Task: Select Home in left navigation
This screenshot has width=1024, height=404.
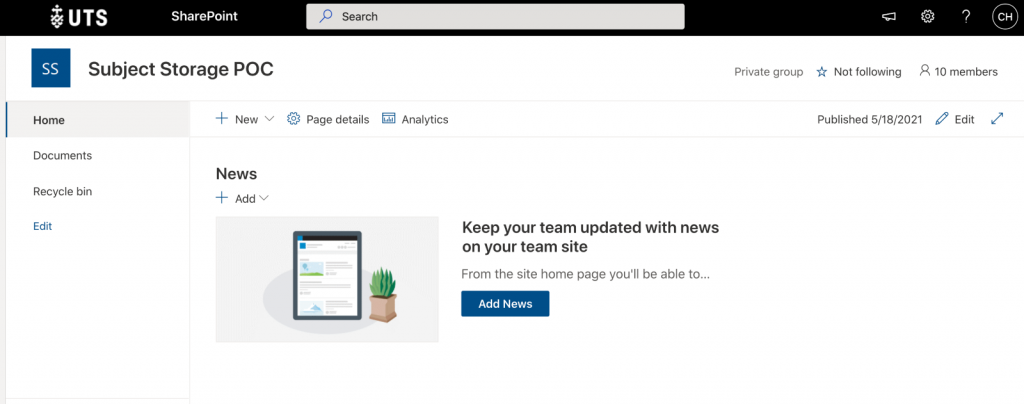Action: 98,120
